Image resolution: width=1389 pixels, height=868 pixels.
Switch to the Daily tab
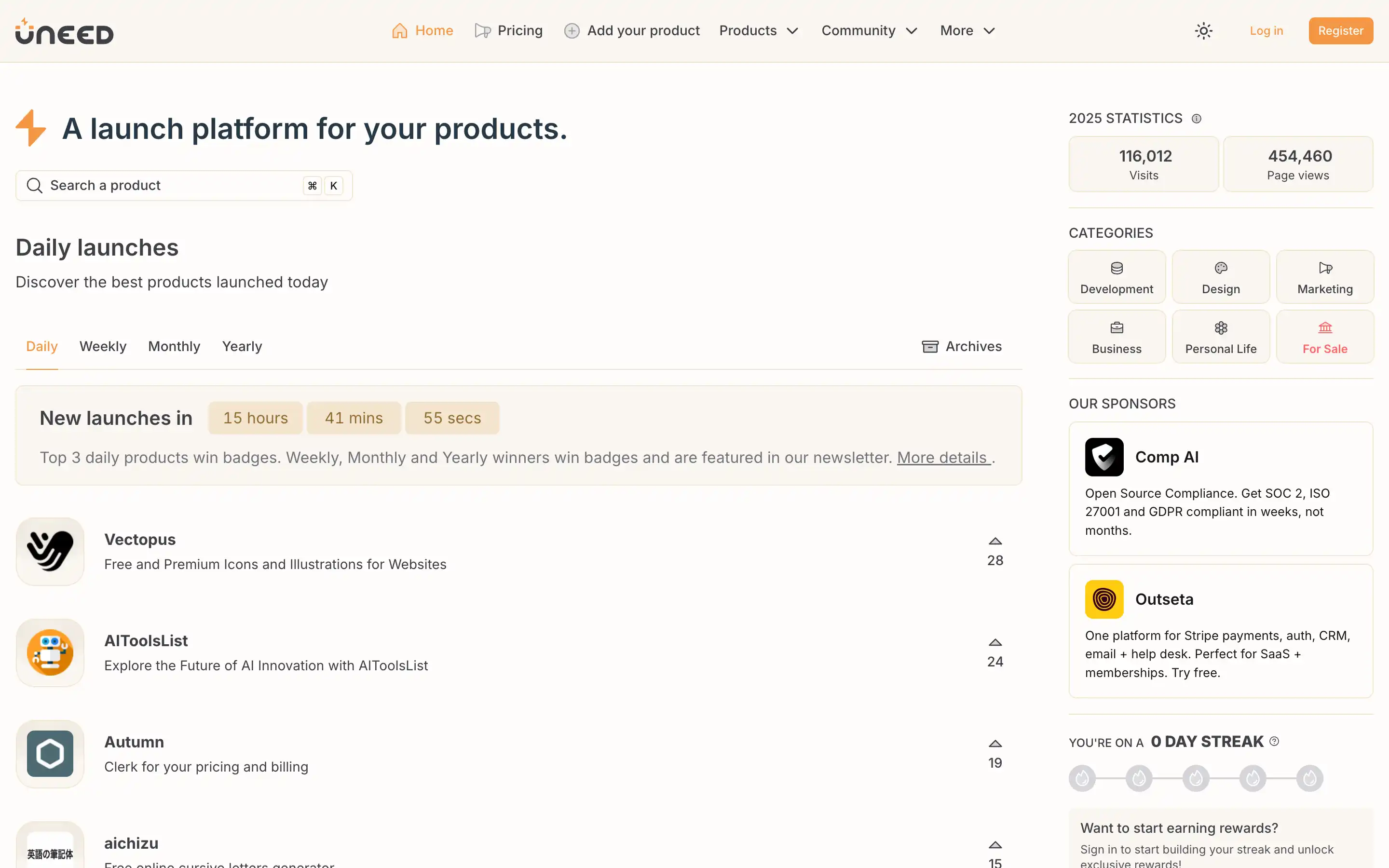pyautogui.click(x=42, y=347)
